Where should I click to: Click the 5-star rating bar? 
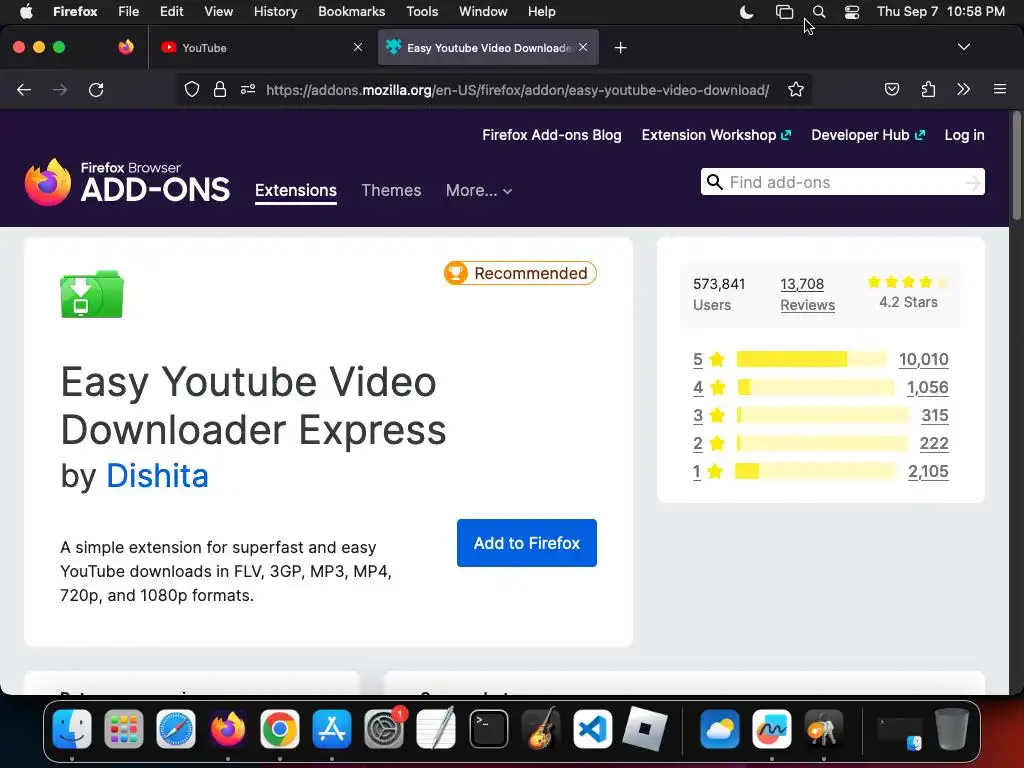click(x=812, y=359)
